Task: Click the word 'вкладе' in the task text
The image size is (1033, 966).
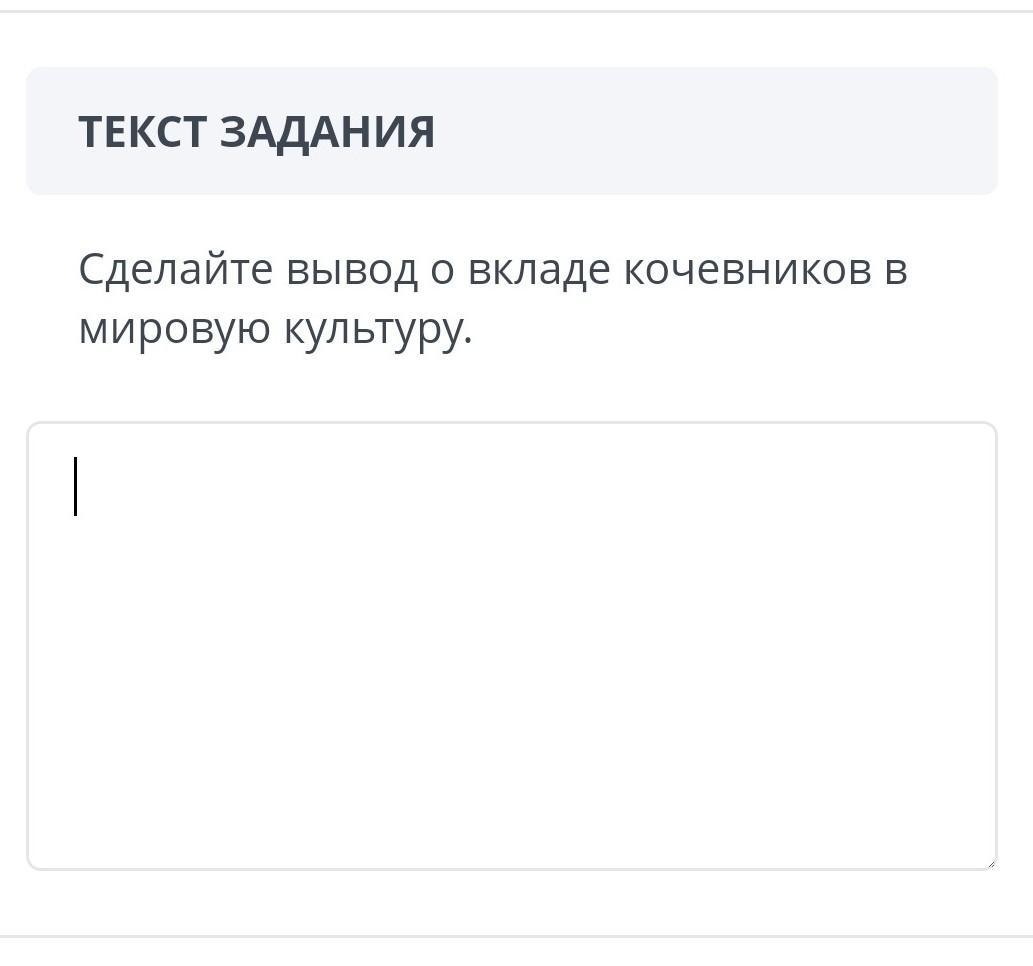Action: tap(539, 271)
